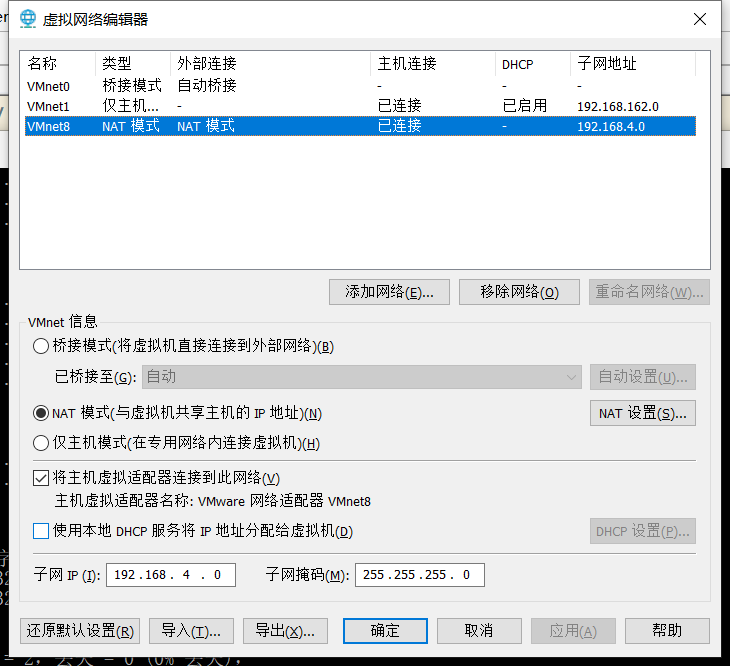Click the 名称 column header

coord(60,63)
